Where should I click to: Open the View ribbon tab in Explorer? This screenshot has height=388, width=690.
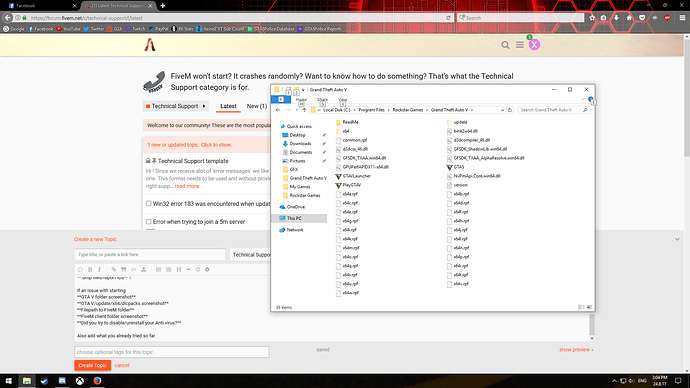coord(342,100)
